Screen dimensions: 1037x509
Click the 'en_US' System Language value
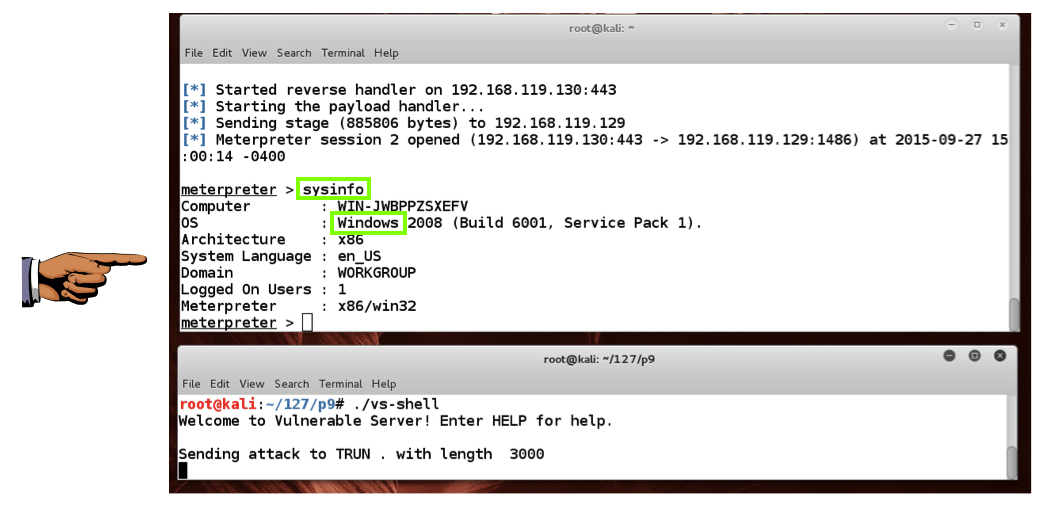click(x=359, y=256)
